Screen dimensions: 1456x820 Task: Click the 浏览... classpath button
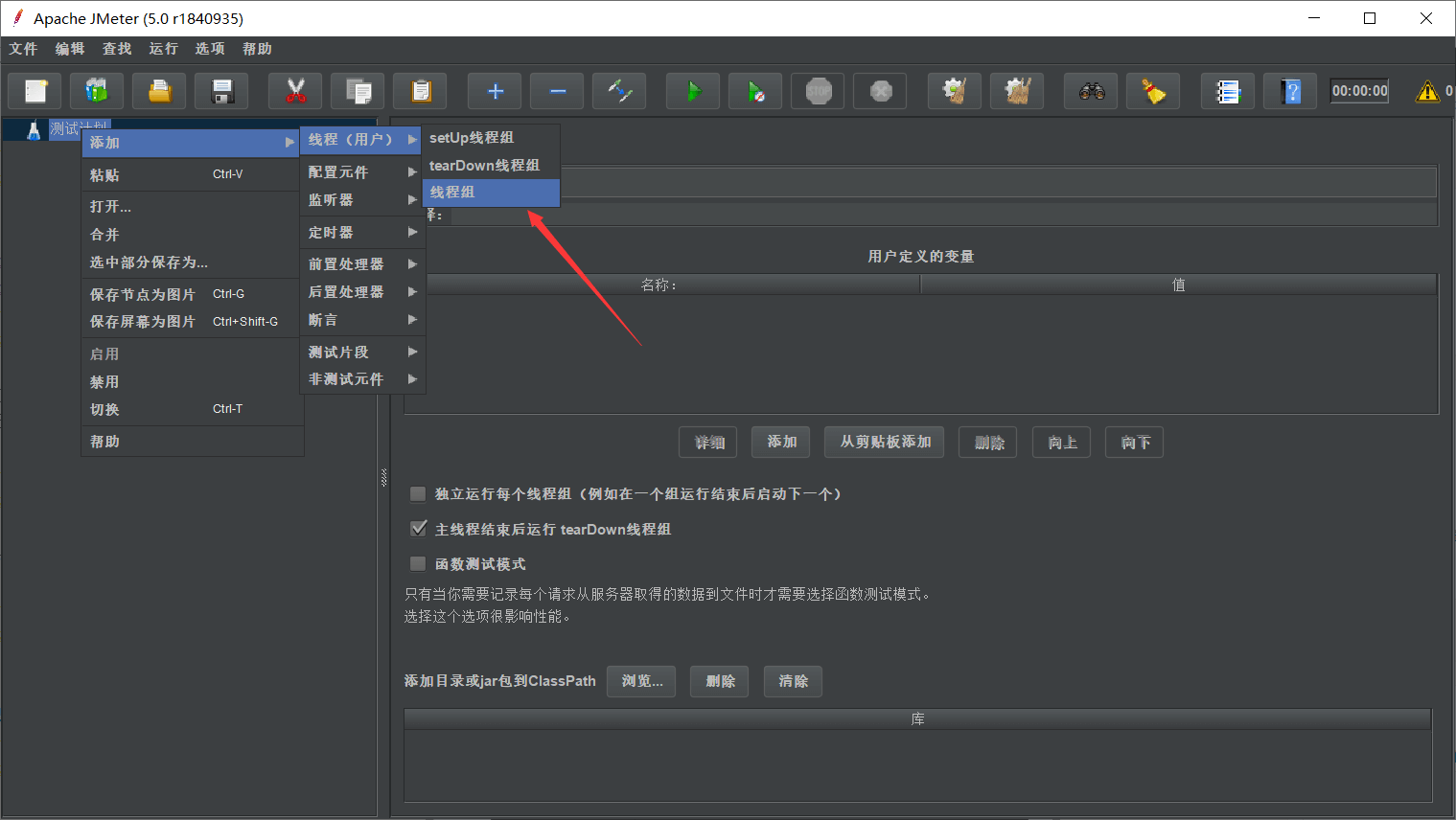[641, 681]
